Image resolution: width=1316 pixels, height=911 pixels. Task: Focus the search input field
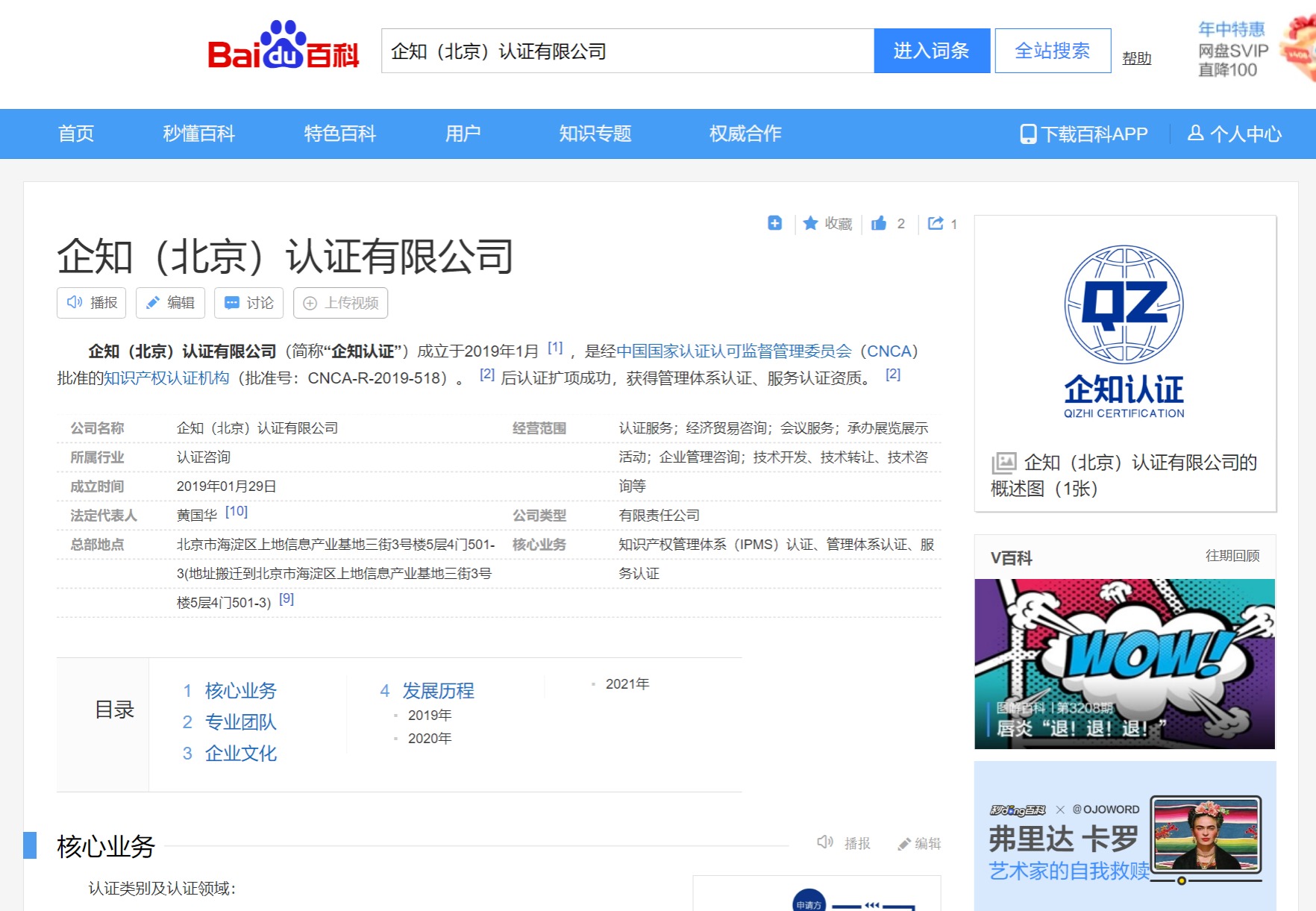click(627, 51)
